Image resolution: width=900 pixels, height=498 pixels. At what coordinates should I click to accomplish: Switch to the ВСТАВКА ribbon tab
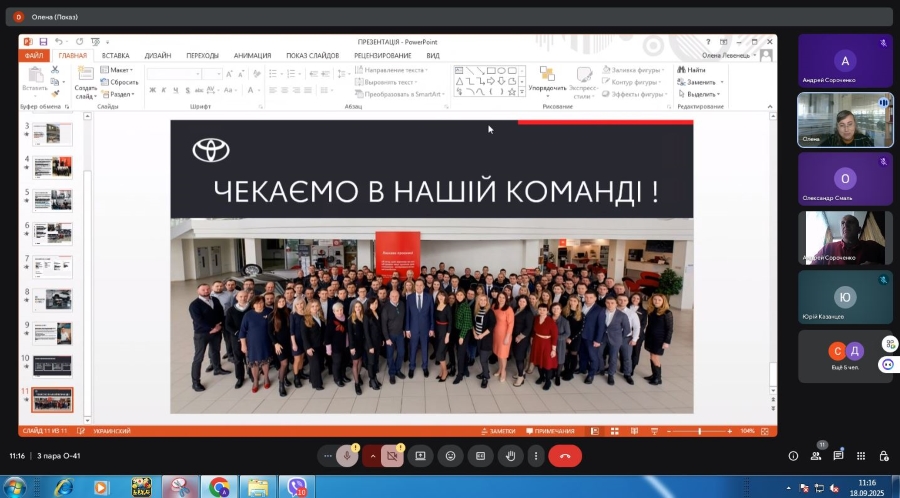pyautogui.click(x=115, y=56)
